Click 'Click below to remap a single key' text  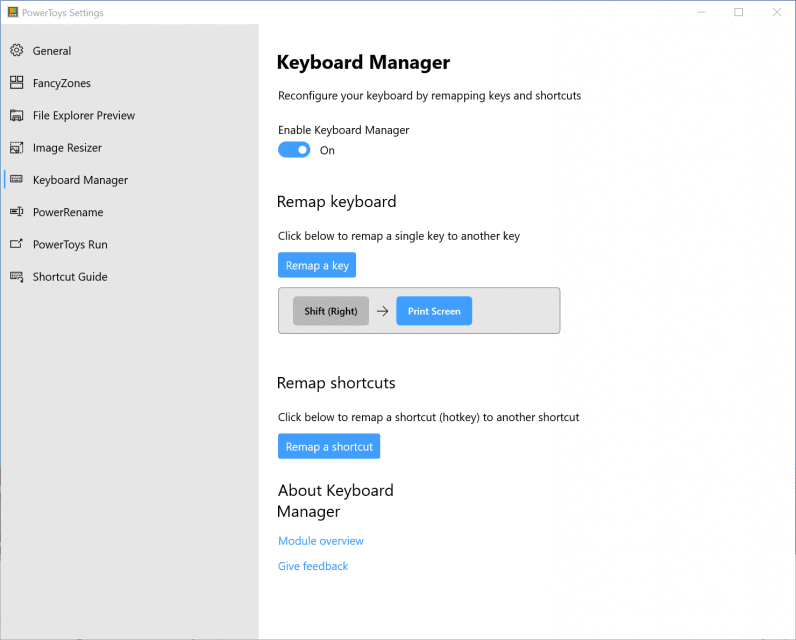[399, 236]
